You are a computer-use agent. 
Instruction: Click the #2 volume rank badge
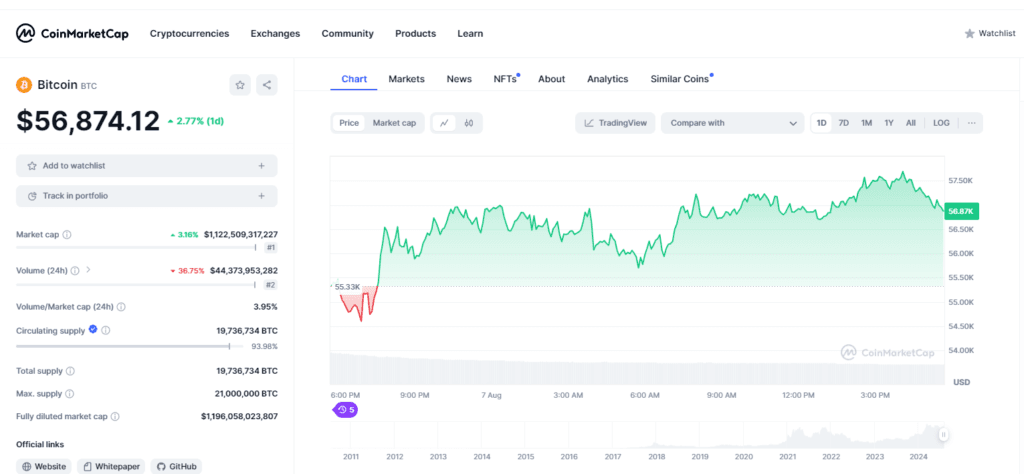click(x=270, y=285)
